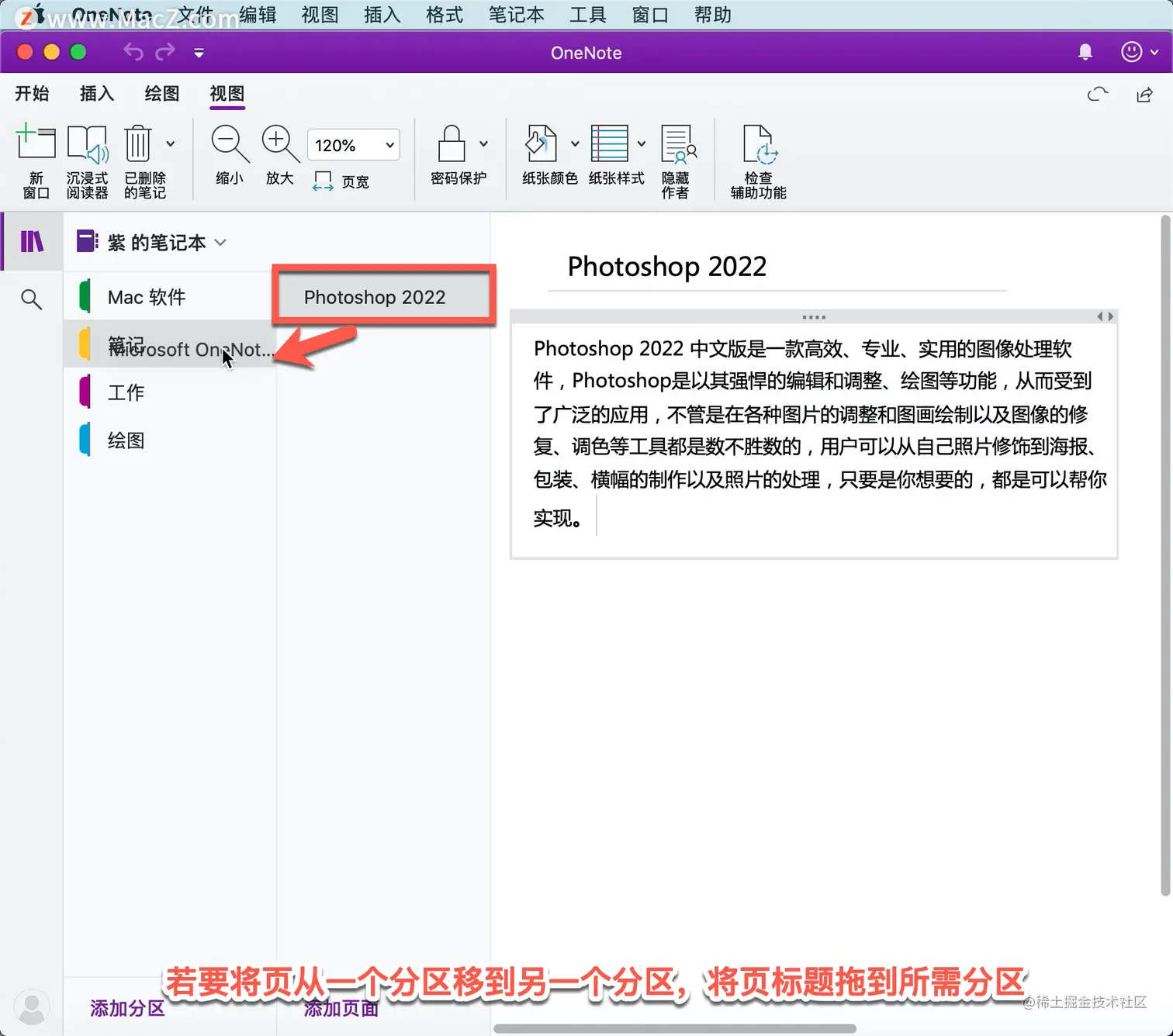Select the Mac 软件 section
The height and width of the screenshot is (1036, 1173).
coord(169,297)
